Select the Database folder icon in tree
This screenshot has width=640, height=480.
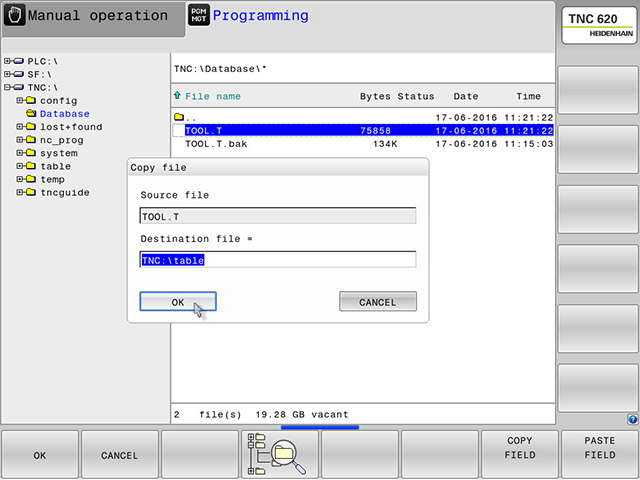pos(31,114)
